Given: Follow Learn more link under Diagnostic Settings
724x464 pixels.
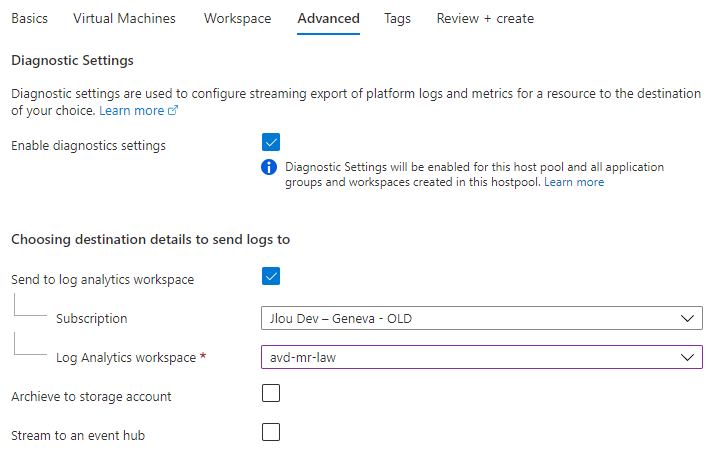Looking at the screenshot, I should click(132, 111).
